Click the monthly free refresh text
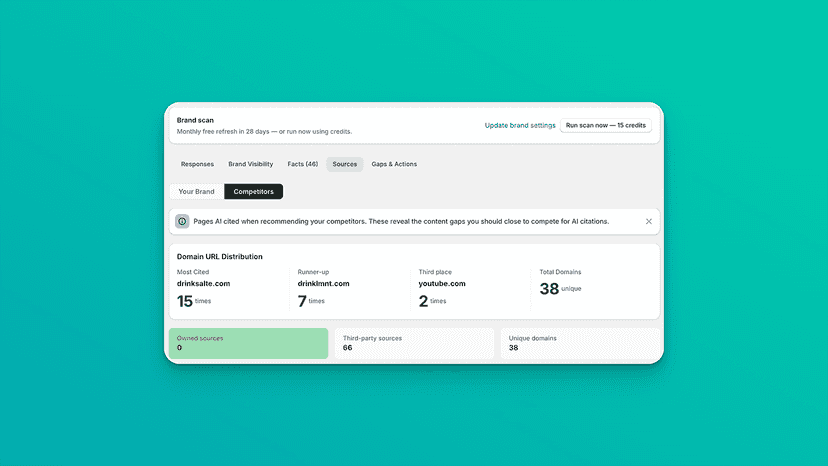The height and width of the screenshot is (466, 828). point(264,132)
